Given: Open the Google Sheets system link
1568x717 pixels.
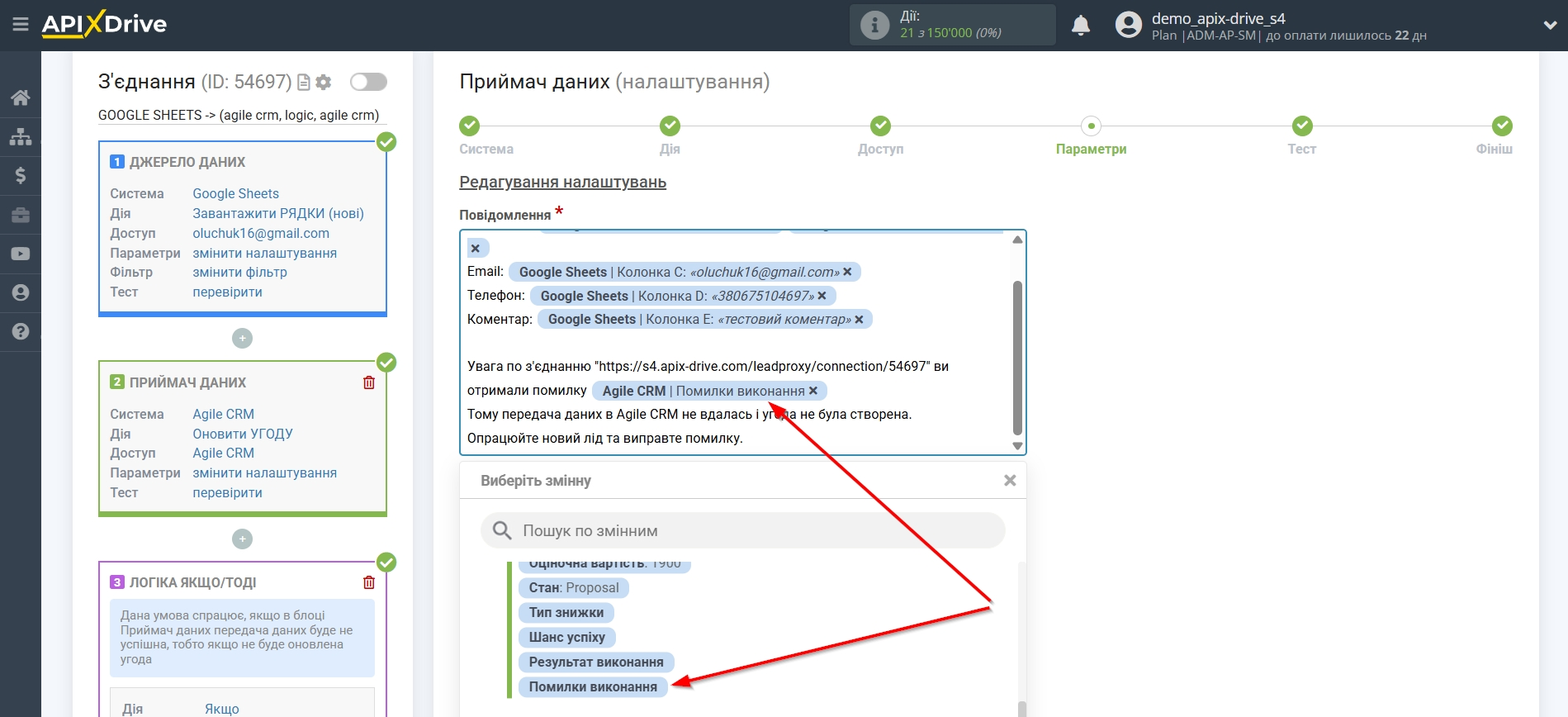Looking at the screenshot, I should pyautogui.click(x=235, y=193).
